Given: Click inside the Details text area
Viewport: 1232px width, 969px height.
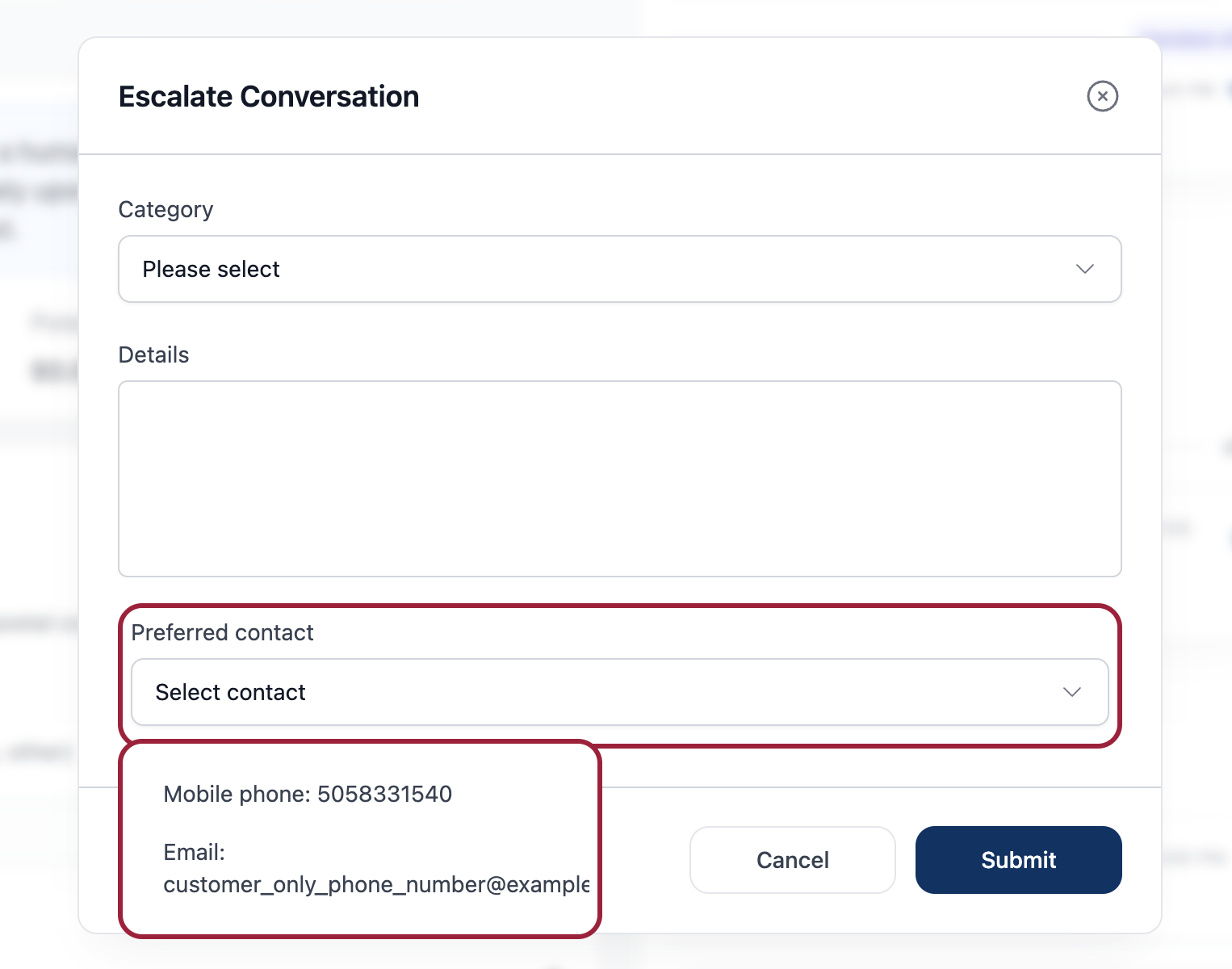Looking at the screenshot, I should click(x=619, y=478).
